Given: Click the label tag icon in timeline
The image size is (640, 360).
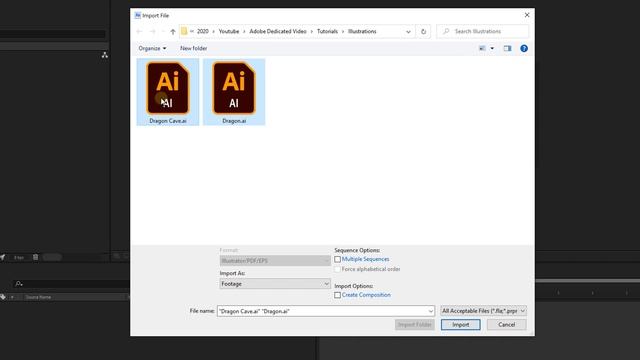Looking at the screenshot, I should [x=3, y=297].
